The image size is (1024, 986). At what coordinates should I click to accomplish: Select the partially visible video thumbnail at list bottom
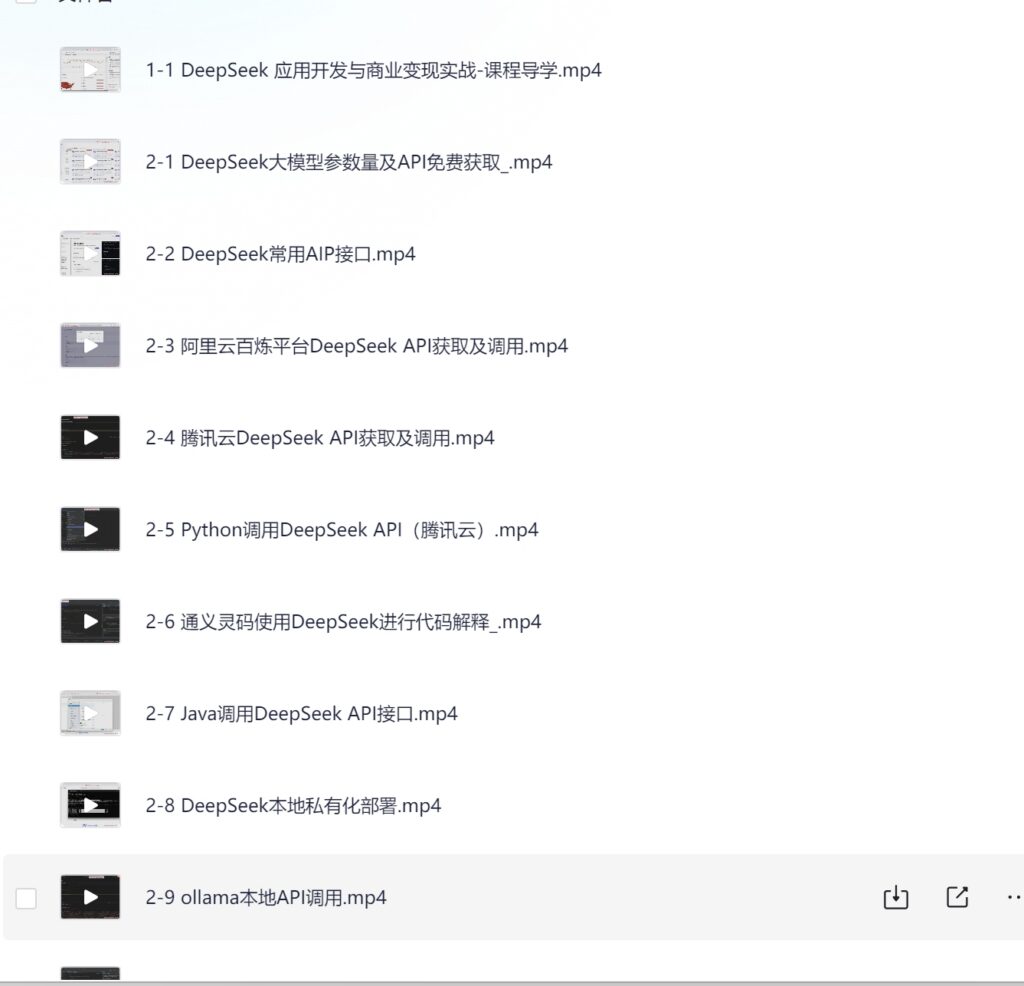tap(90, 974)
